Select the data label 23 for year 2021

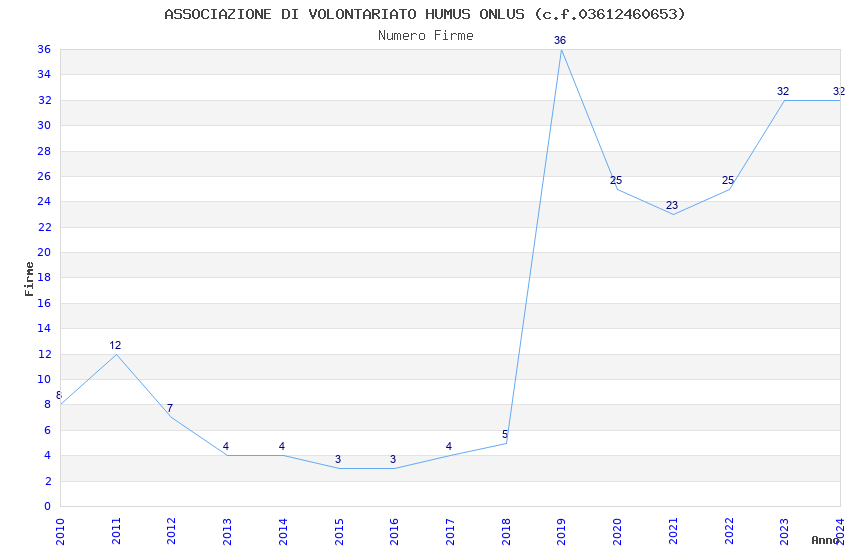tap(672, 205)
